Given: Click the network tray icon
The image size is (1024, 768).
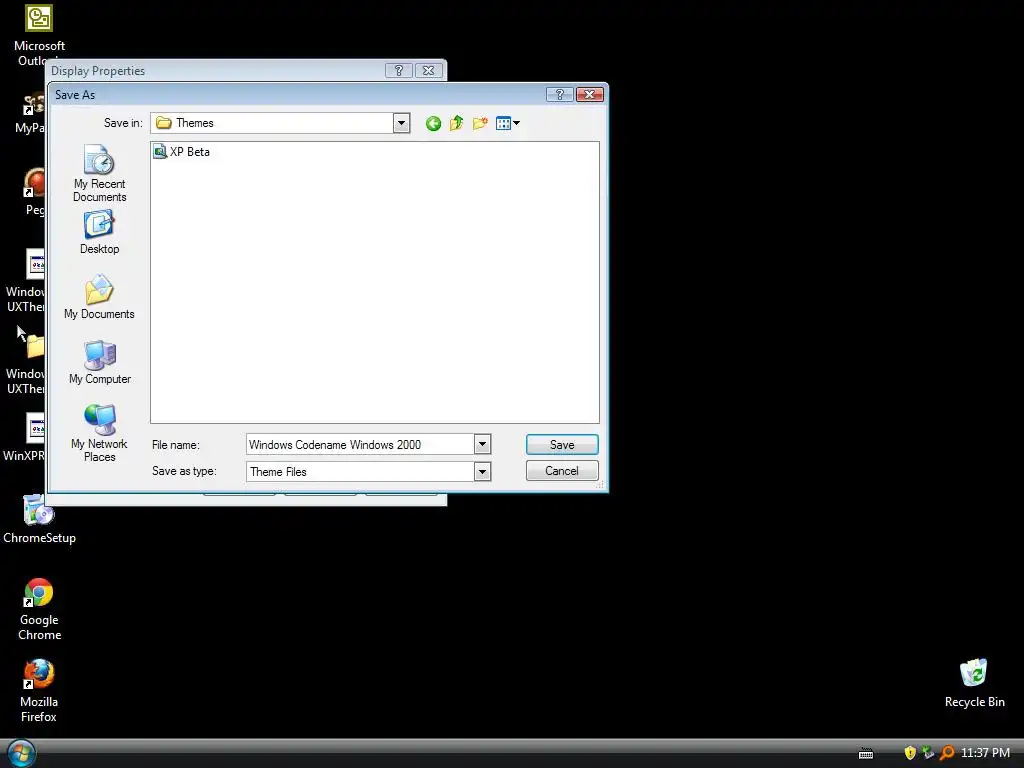Looking at the screenshot, I should 928,753.
